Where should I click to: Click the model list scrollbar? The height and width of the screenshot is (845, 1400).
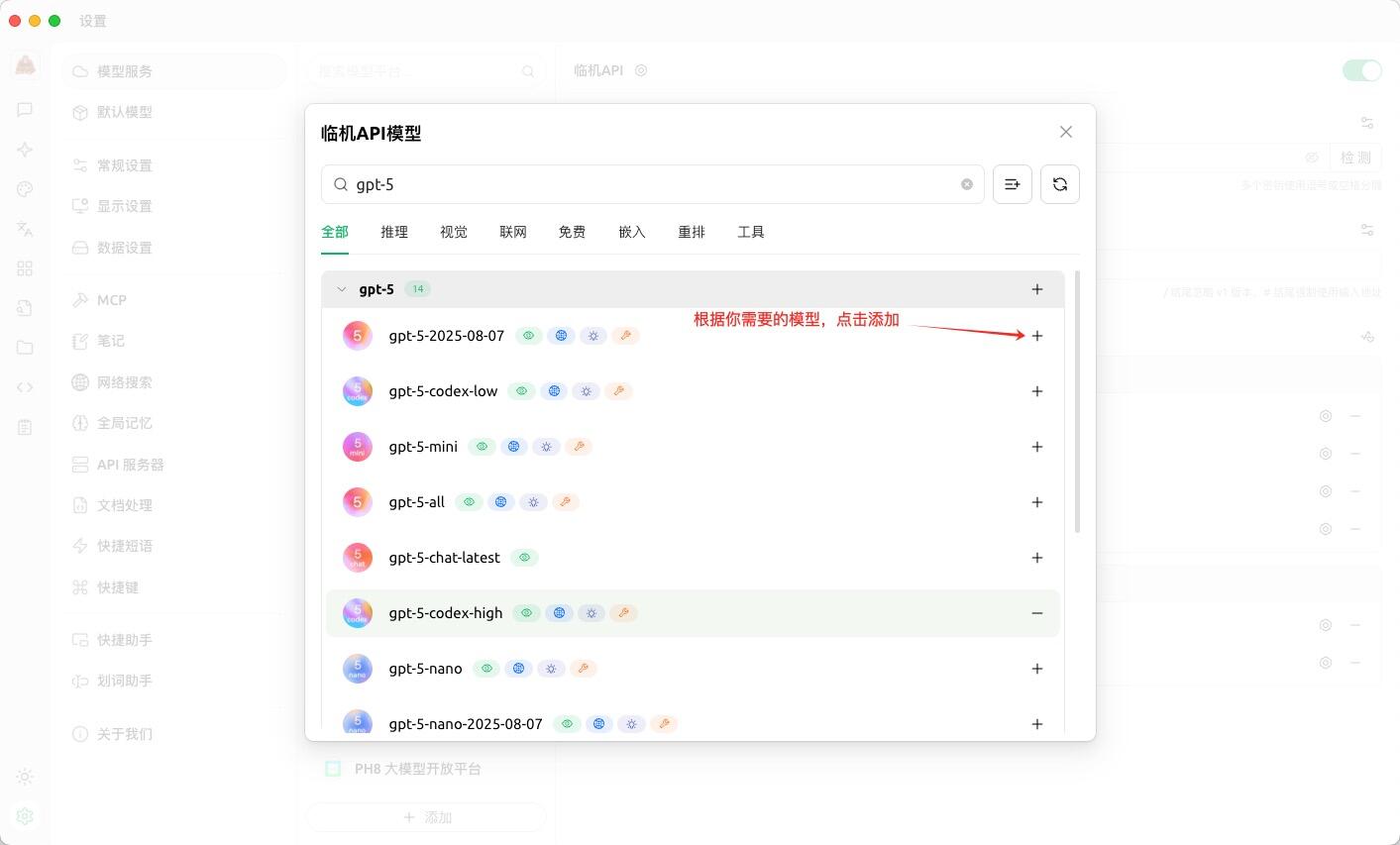[x=1077, y=401]
